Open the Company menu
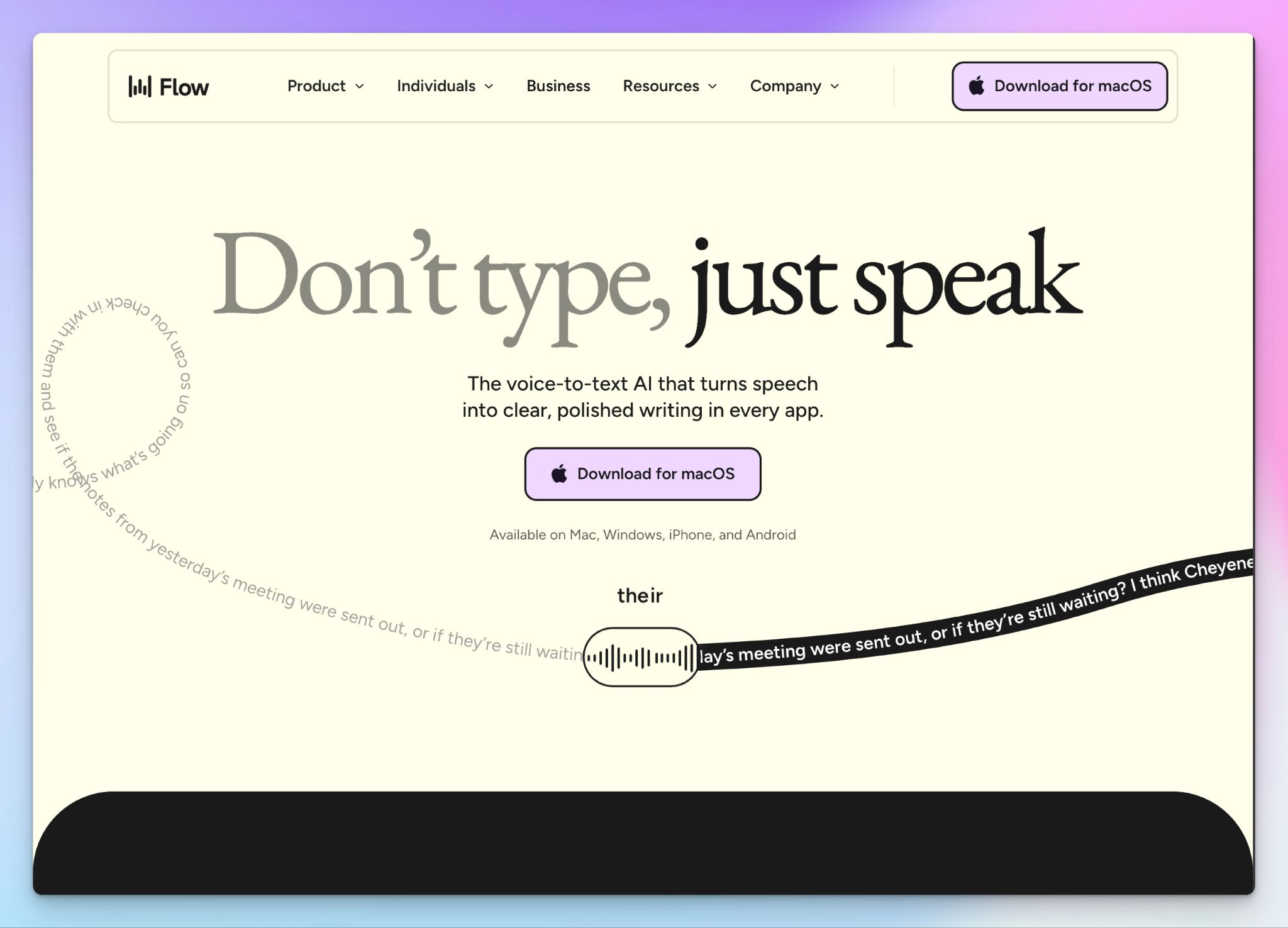Viewport: 1288px width, 928px height. pyautogui.click(x=794, y=86)
